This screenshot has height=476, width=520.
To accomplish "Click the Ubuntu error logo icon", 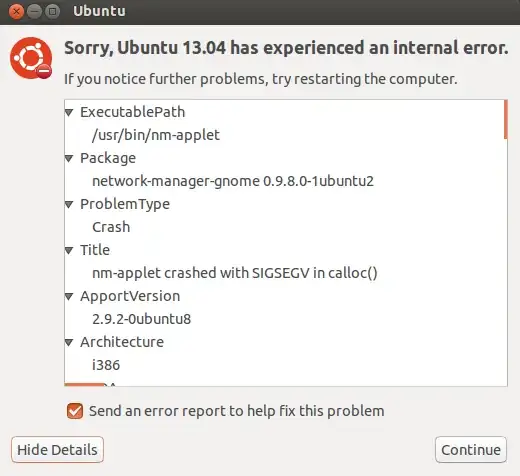I will pos(31,58).
